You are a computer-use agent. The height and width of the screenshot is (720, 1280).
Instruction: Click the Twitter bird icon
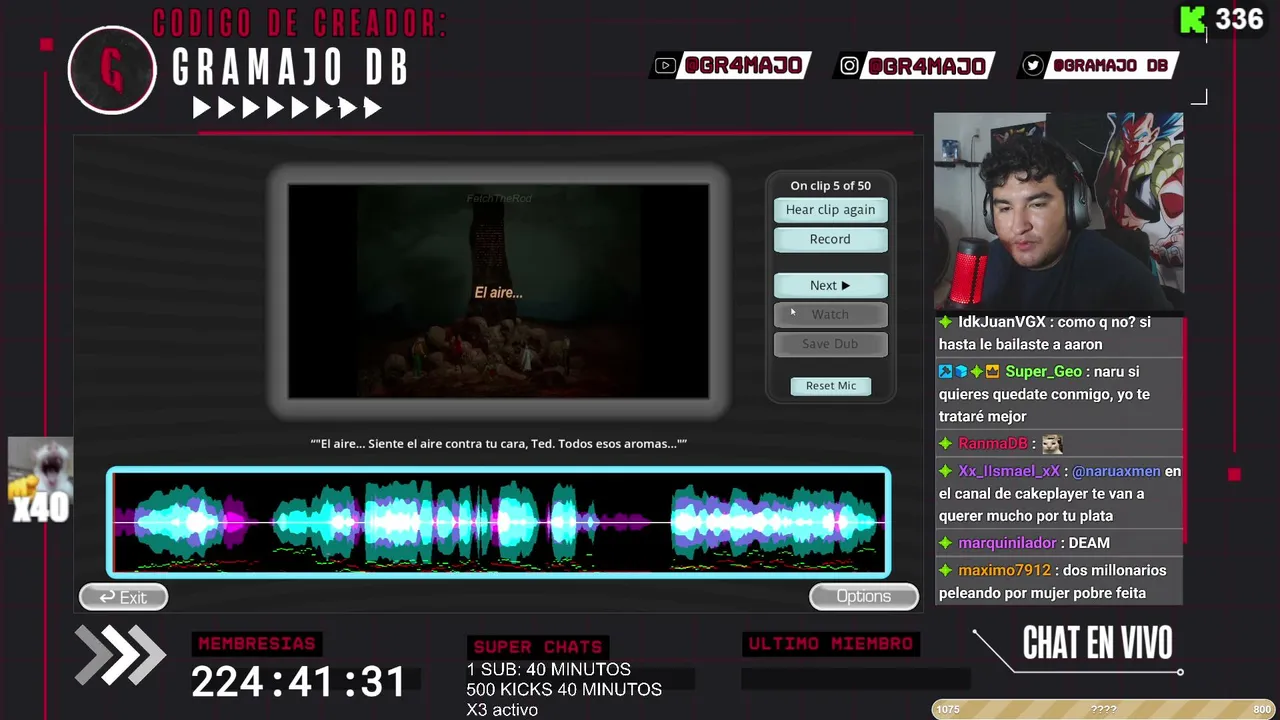pos(1033,66)
